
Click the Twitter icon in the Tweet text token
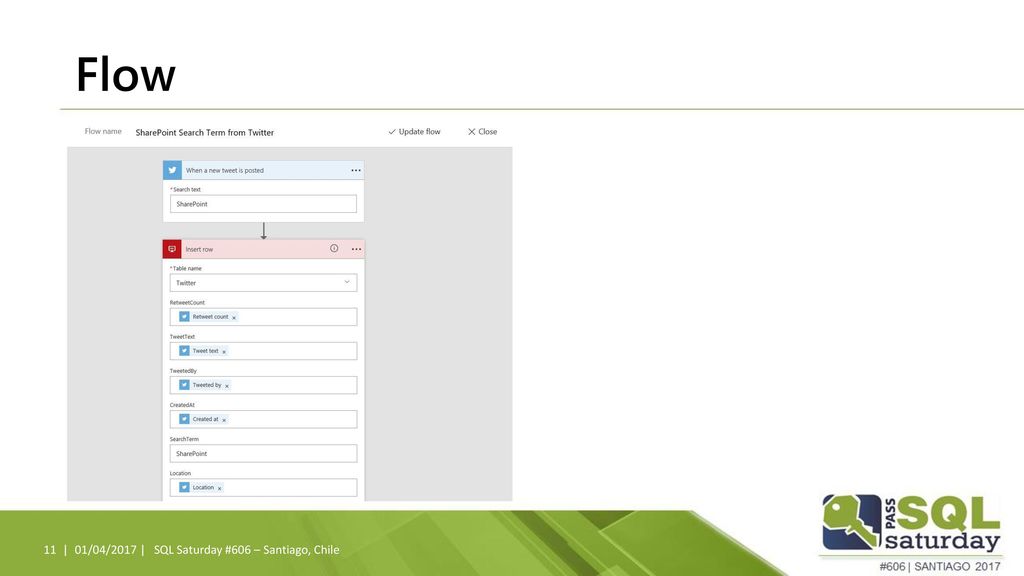pos(184,351)
